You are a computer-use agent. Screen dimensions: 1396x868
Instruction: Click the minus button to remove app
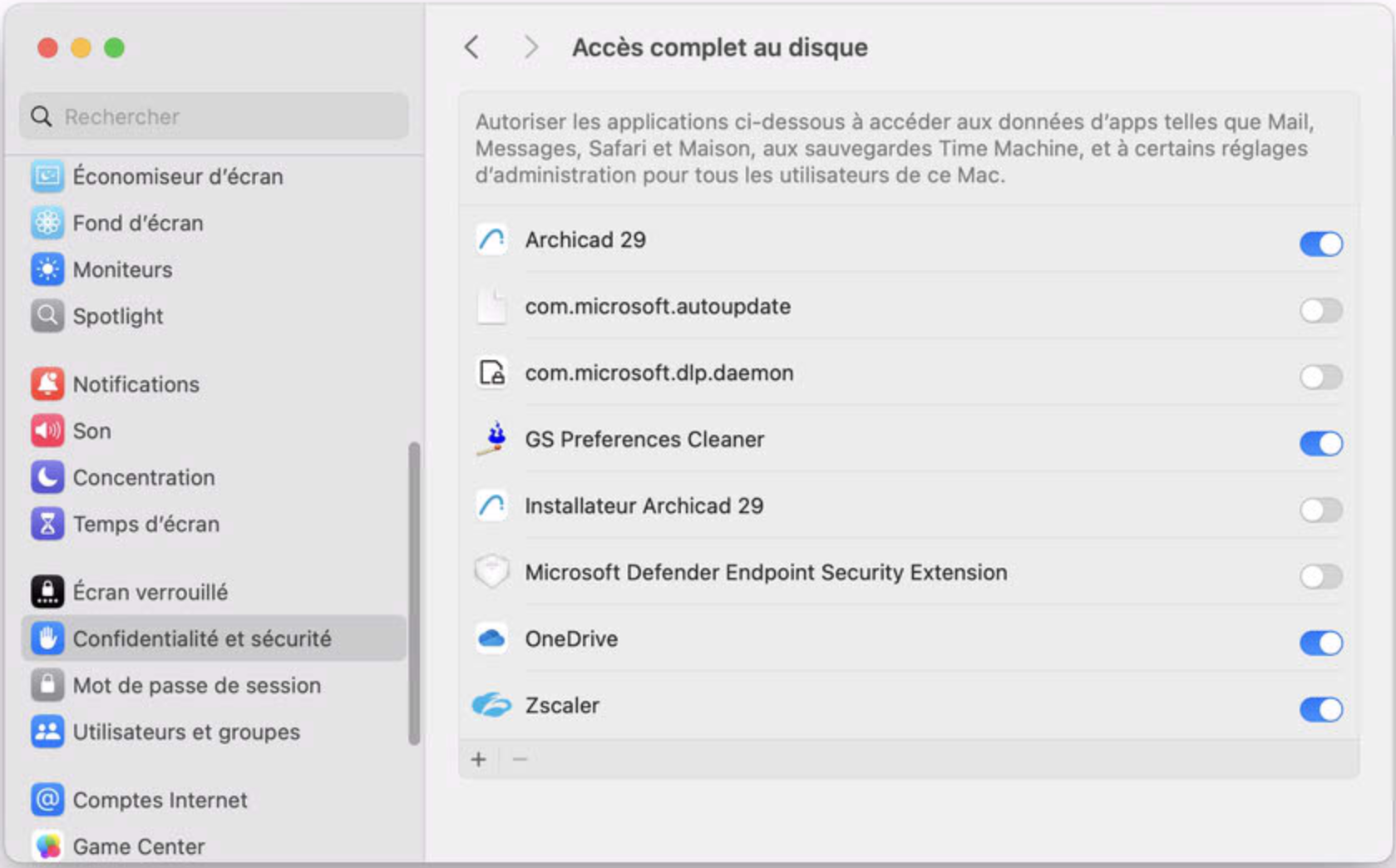(520, 759)
